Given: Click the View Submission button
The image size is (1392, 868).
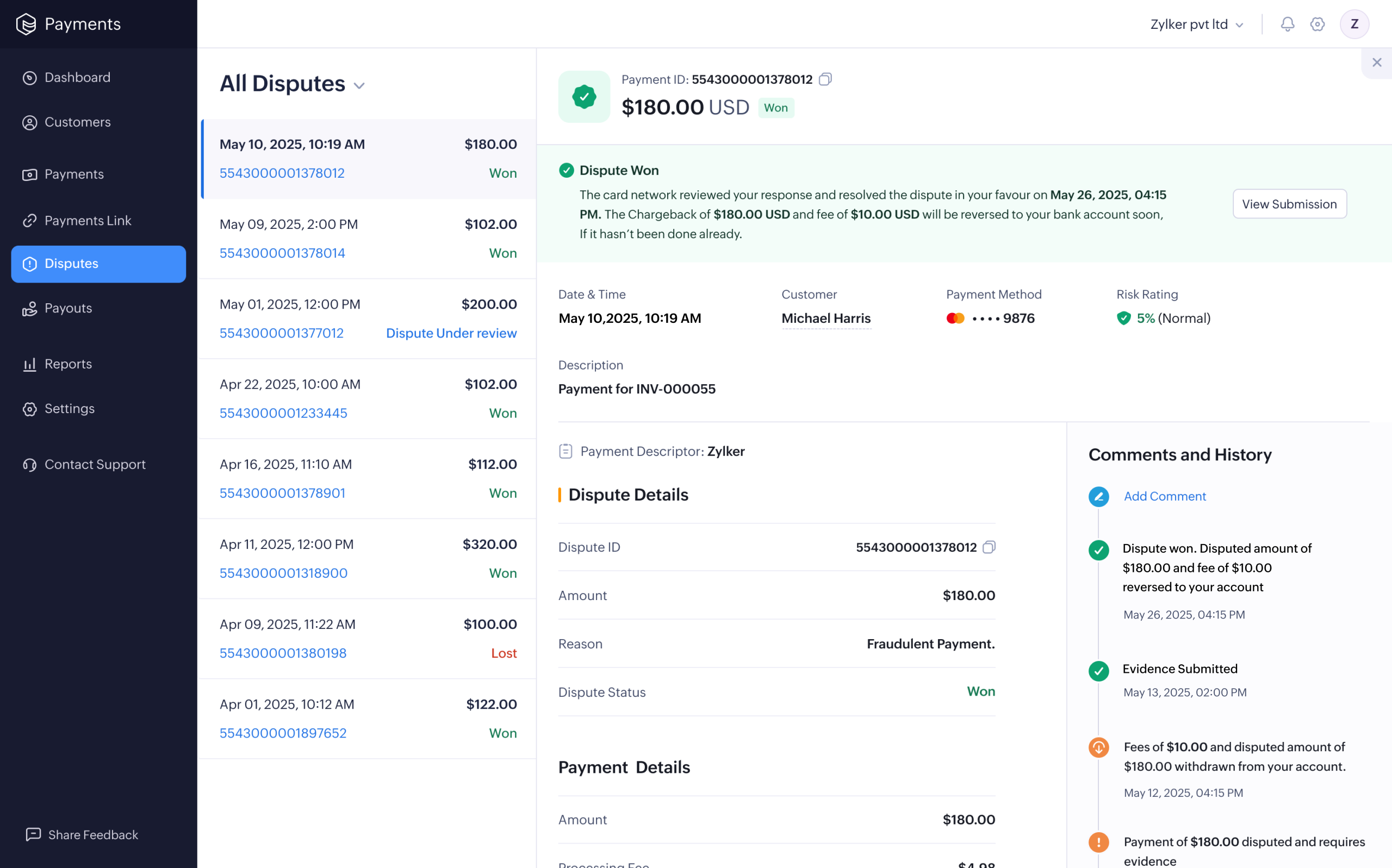Looking at the screenshot, I should pos(1289,204).
